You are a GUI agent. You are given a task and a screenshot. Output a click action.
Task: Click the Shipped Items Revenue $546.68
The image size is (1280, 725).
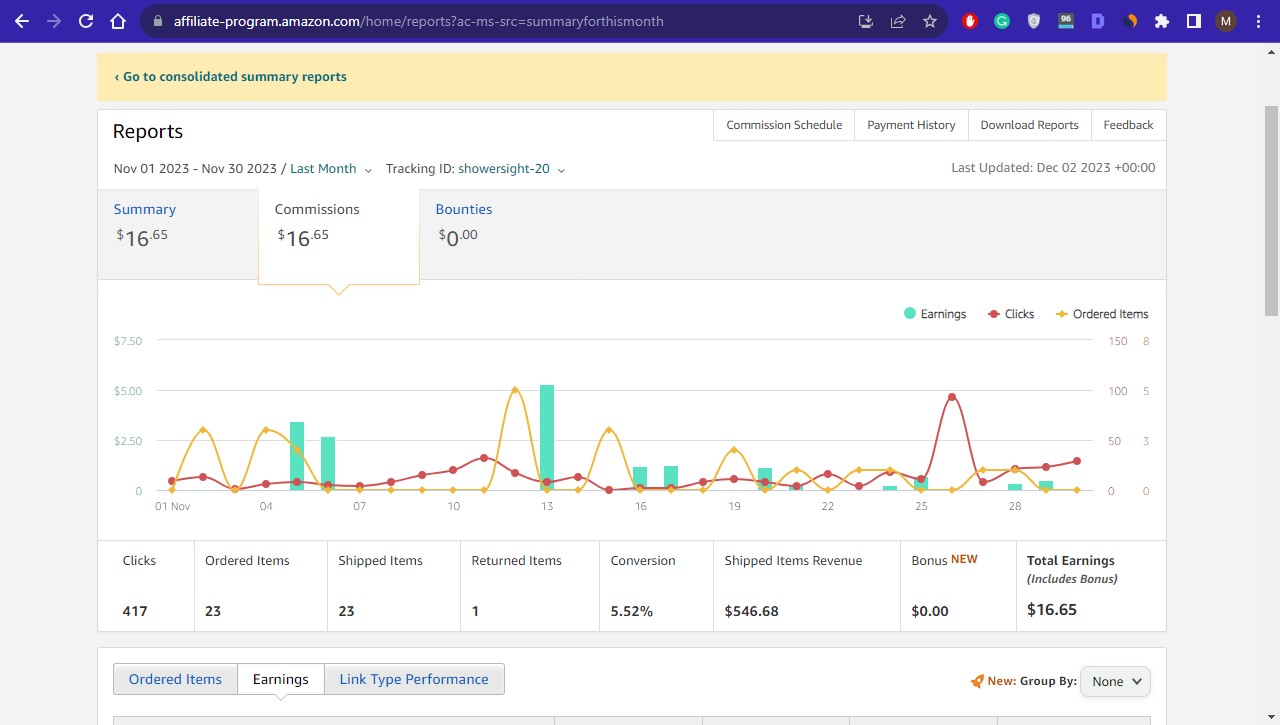[x=752, y=611]
